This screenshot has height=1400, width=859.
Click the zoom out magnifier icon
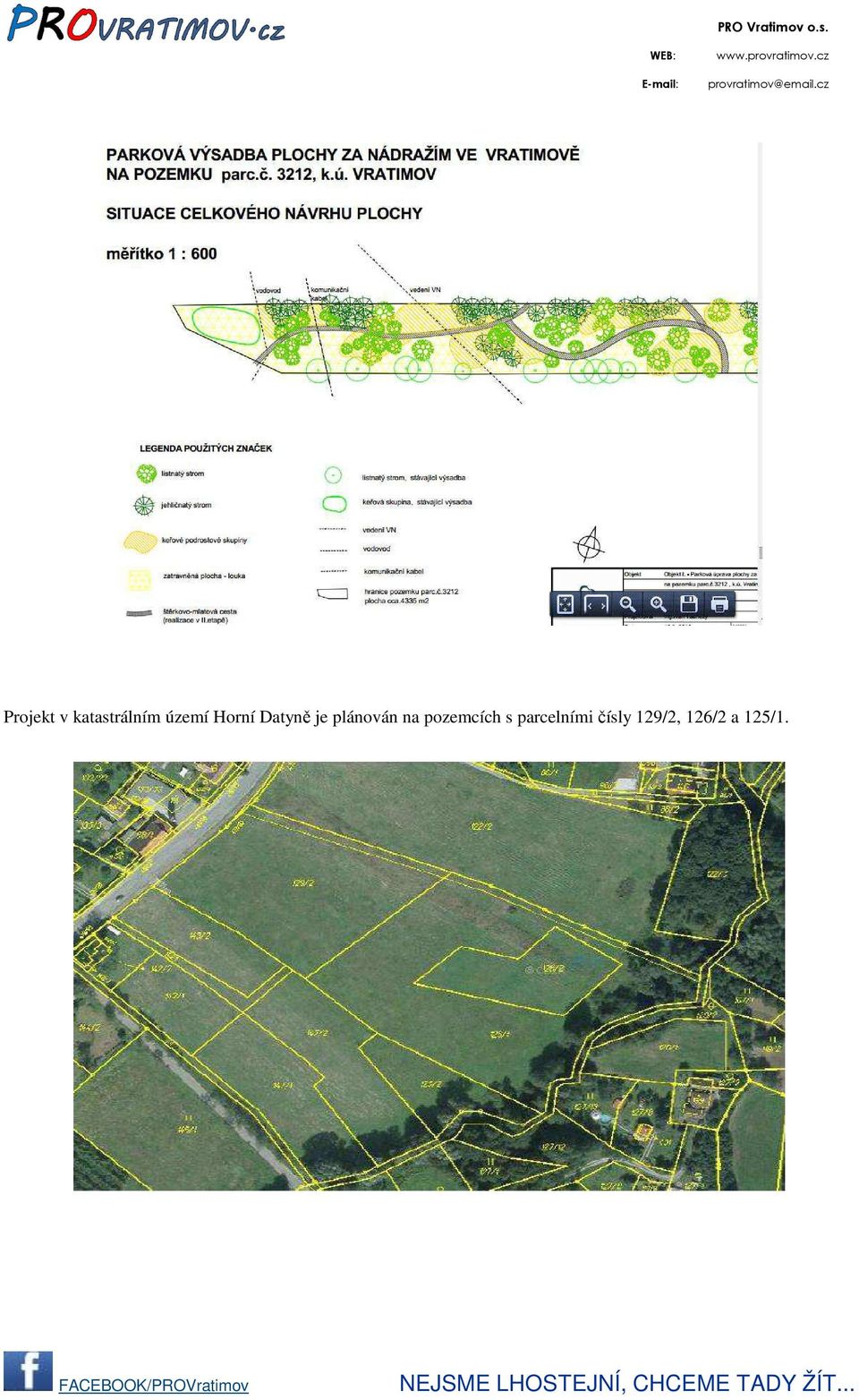627,604
